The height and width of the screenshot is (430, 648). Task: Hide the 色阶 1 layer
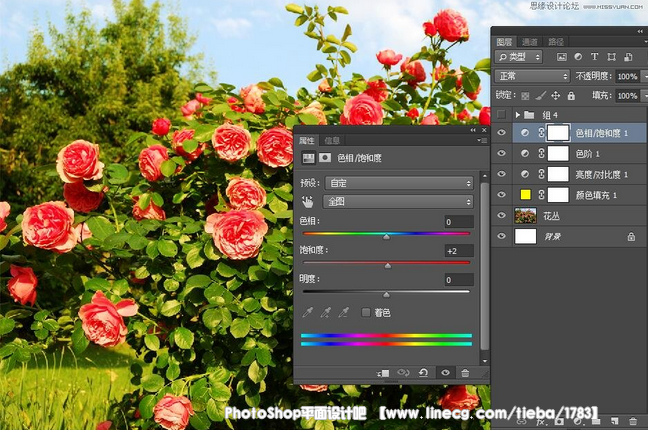(501, 153)
